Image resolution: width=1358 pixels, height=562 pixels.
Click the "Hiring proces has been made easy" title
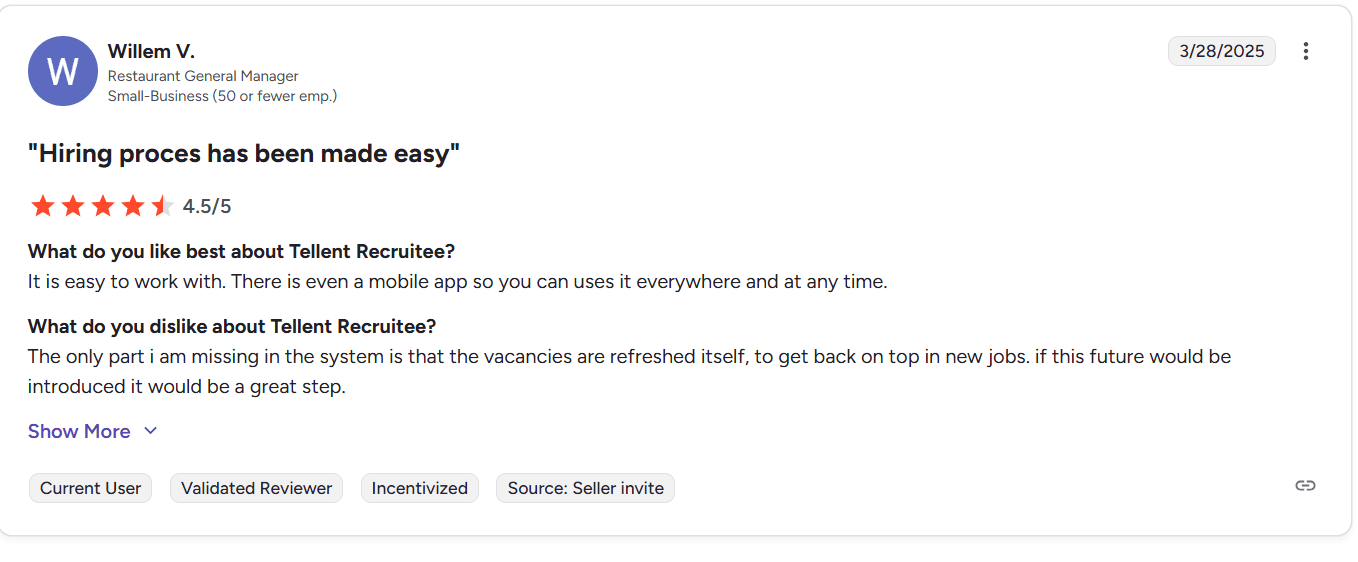[243, 154]
